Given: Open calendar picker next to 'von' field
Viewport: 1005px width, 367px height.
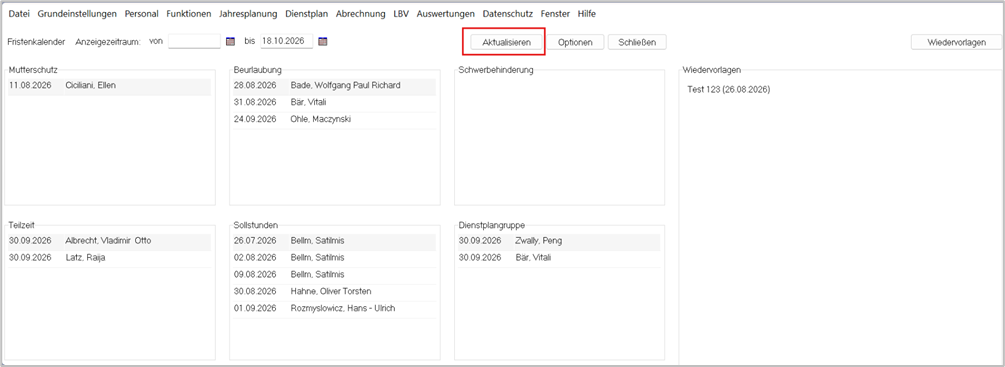Looking at the screenshot, I should click(231, 42).
